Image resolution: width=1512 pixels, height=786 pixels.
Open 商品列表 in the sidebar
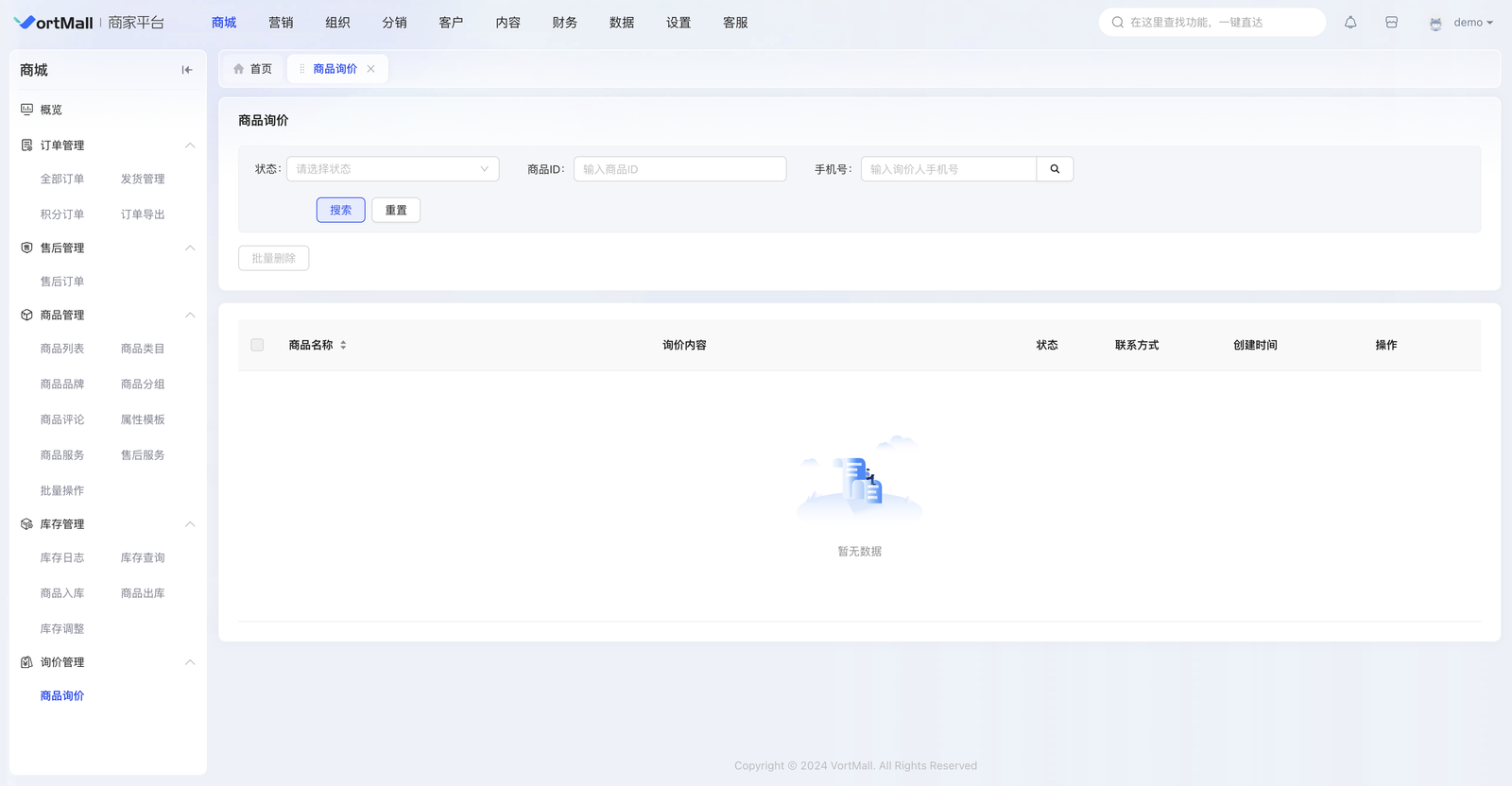62,349
